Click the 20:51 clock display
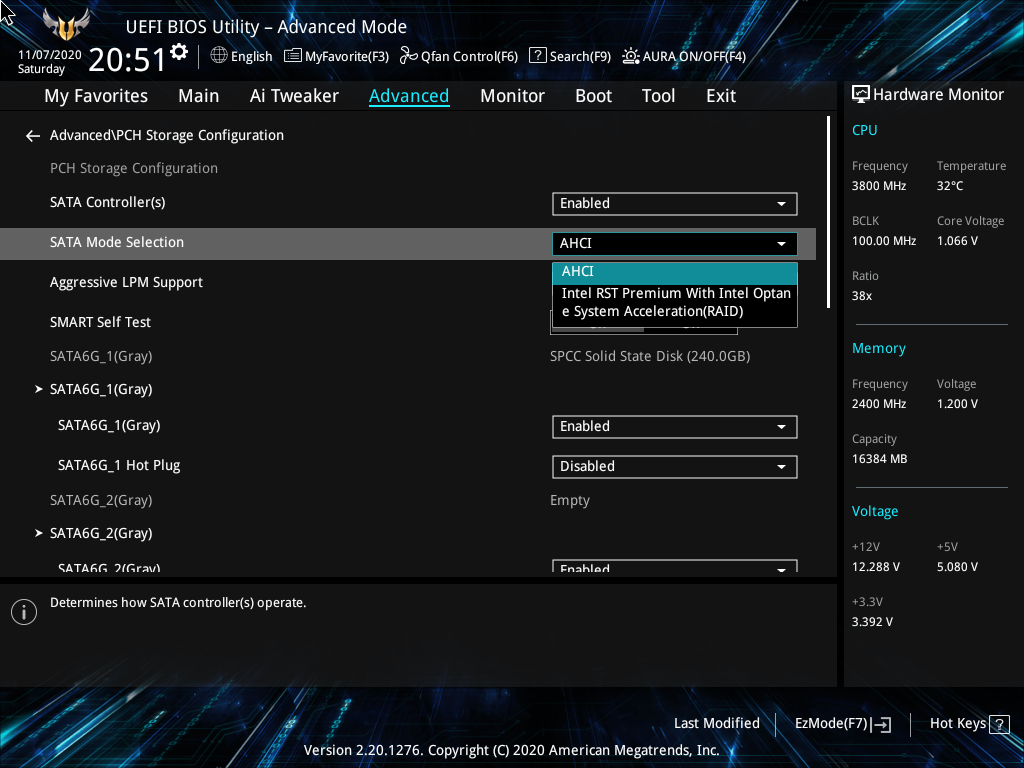This screenshot has height=768, width=1024. coord(127,59)
